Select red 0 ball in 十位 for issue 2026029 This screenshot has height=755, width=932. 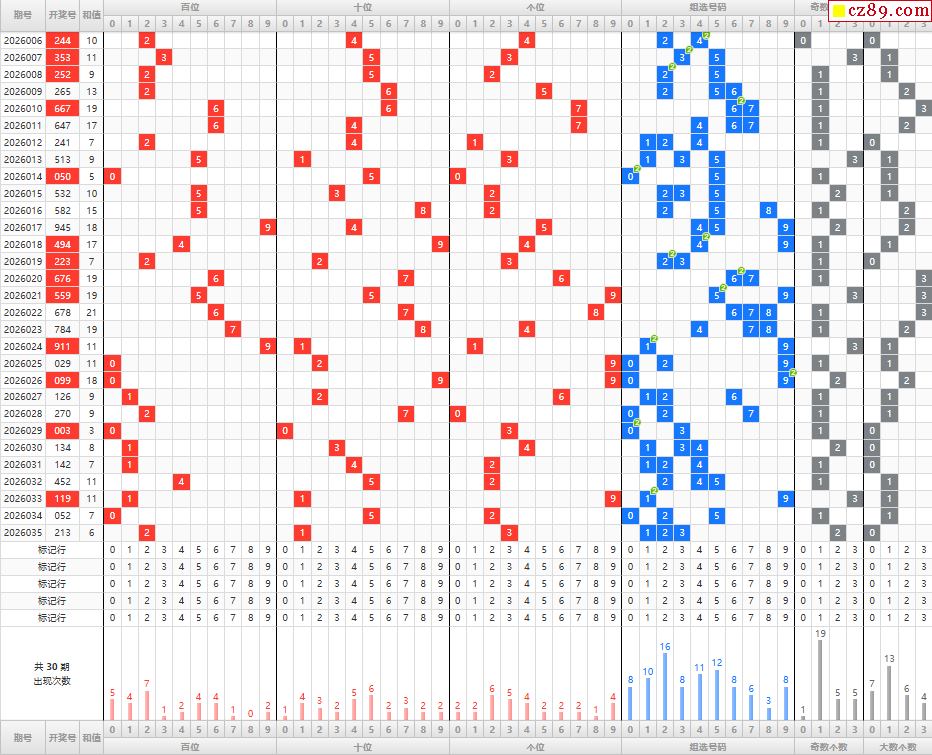pos(285,430)
